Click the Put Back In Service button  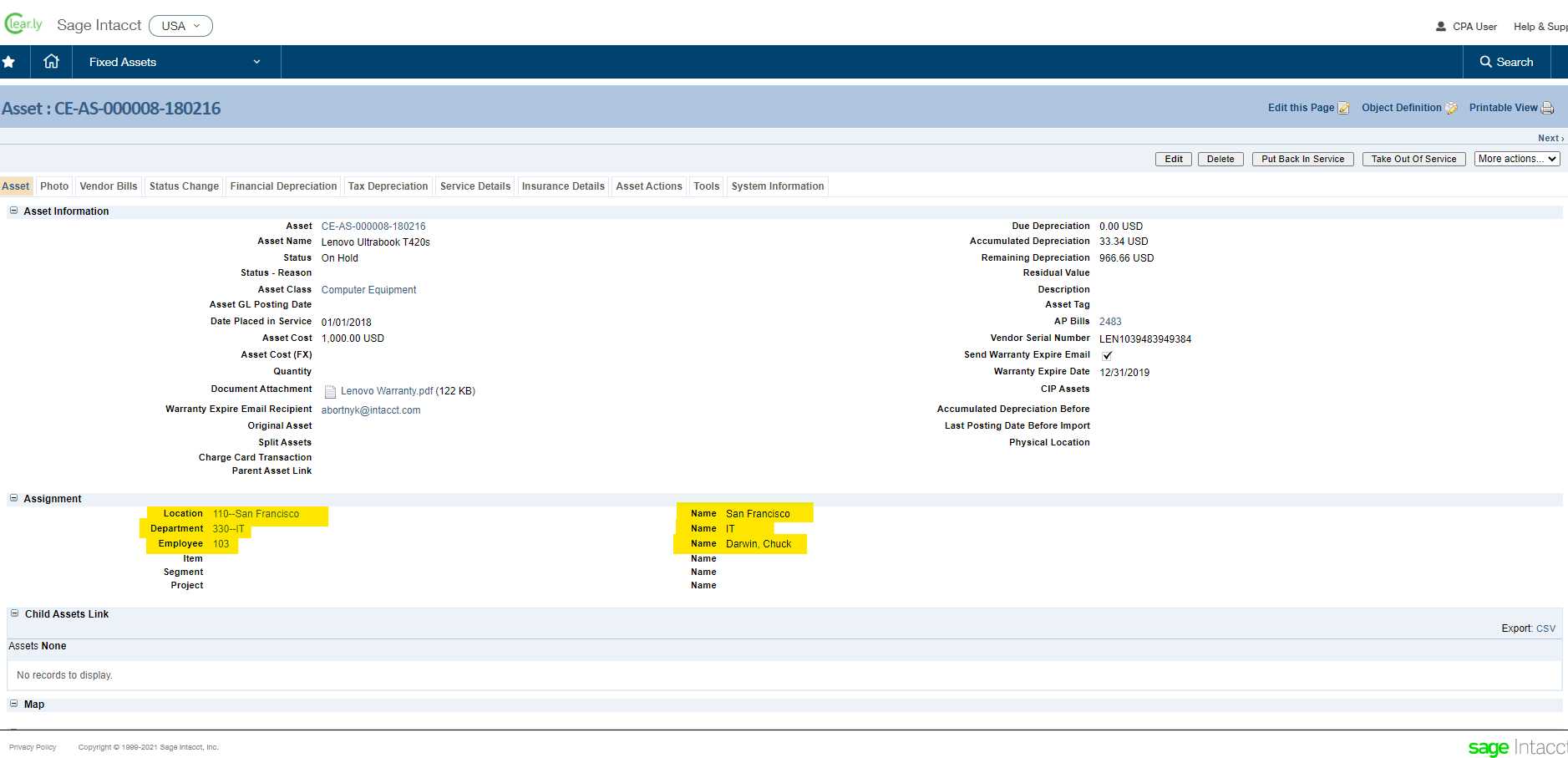point(1302,158)
